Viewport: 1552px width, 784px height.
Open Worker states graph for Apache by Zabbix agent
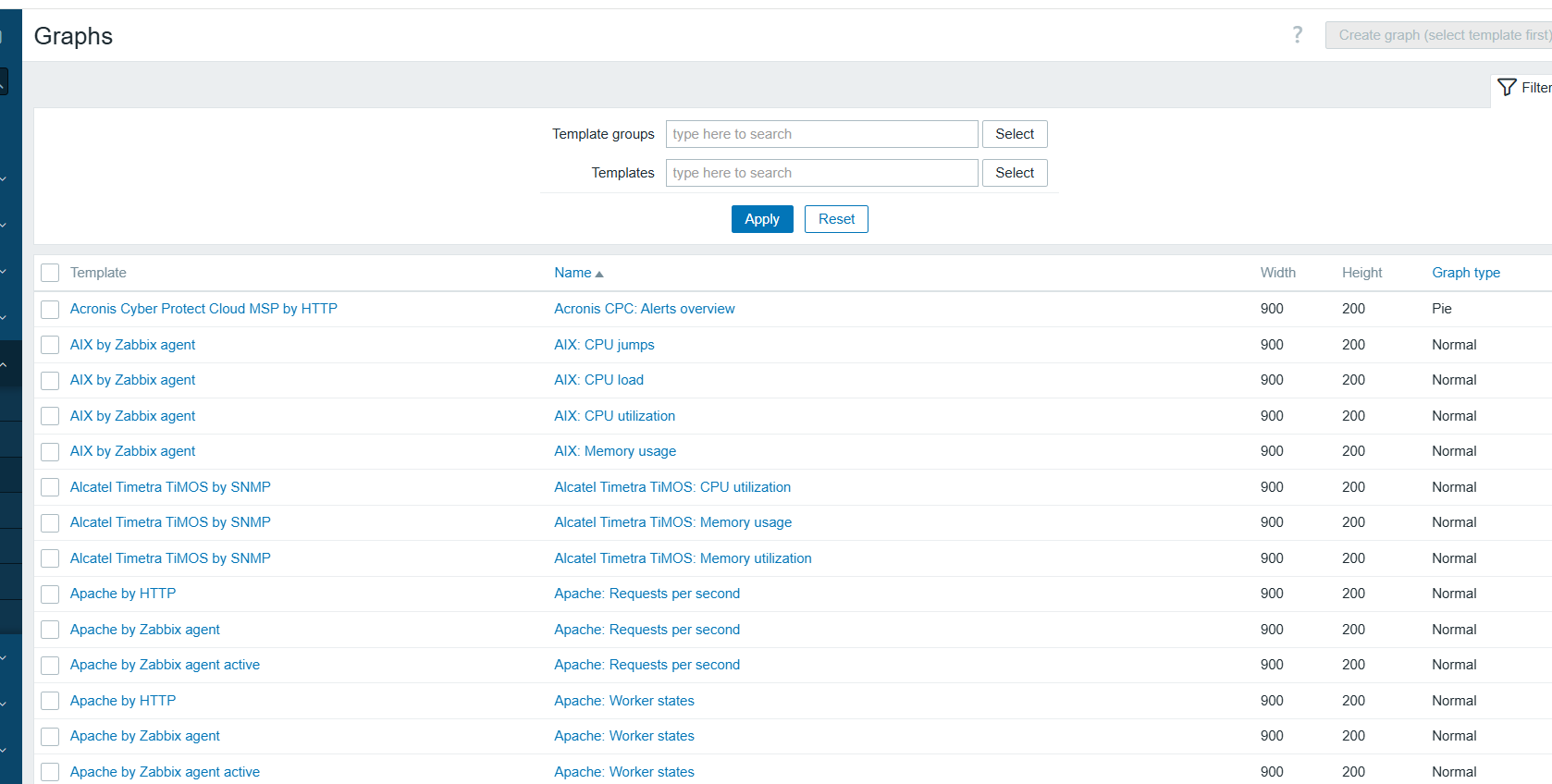tap(624, 736)
